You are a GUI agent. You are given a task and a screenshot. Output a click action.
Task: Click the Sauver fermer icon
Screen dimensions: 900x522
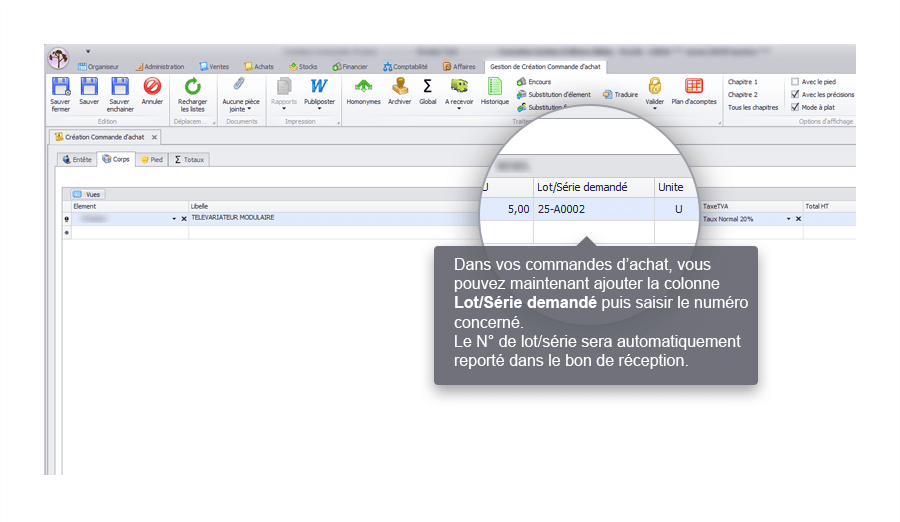(x=59, y=87)
